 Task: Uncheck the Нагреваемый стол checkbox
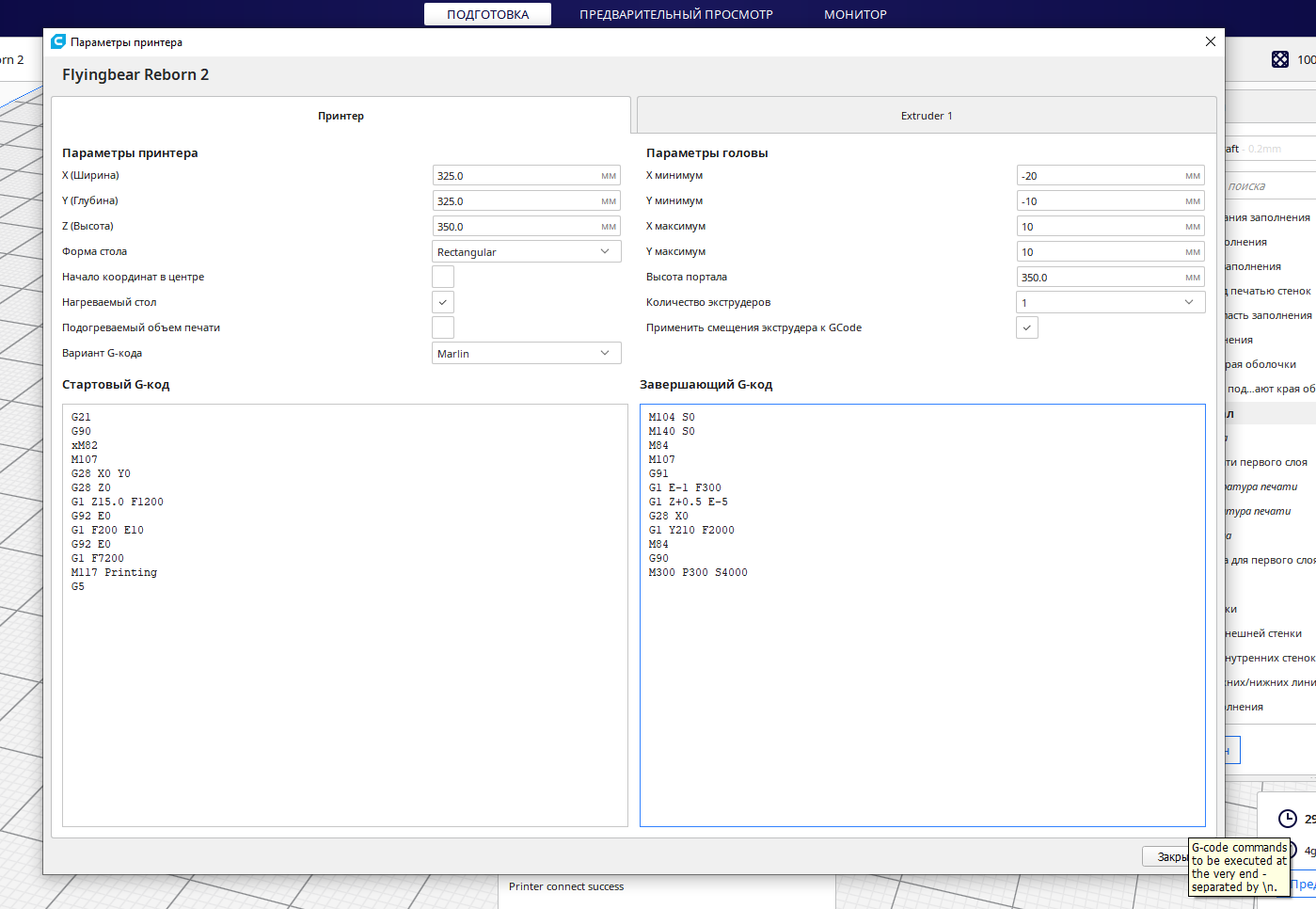click(442, 302)
